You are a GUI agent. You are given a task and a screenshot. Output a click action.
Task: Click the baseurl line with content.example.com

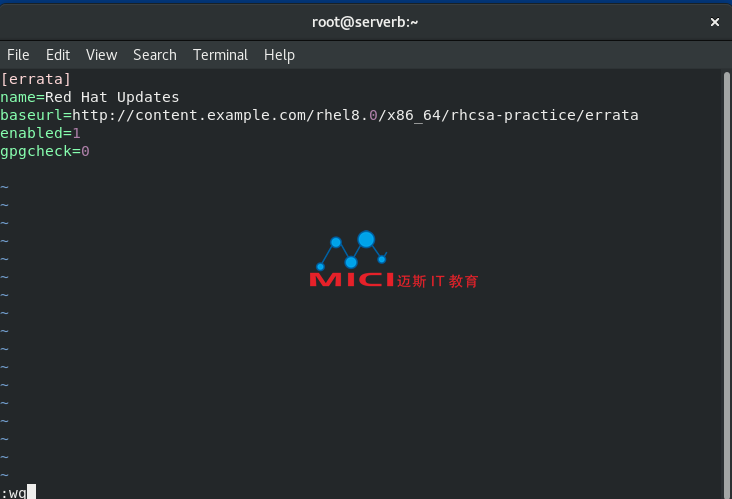[x=319, y=115]
